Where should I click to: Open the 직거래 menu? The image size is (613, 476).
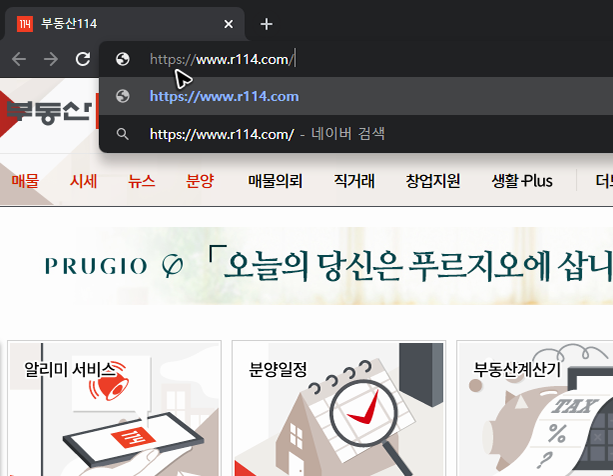click(354, 181)
